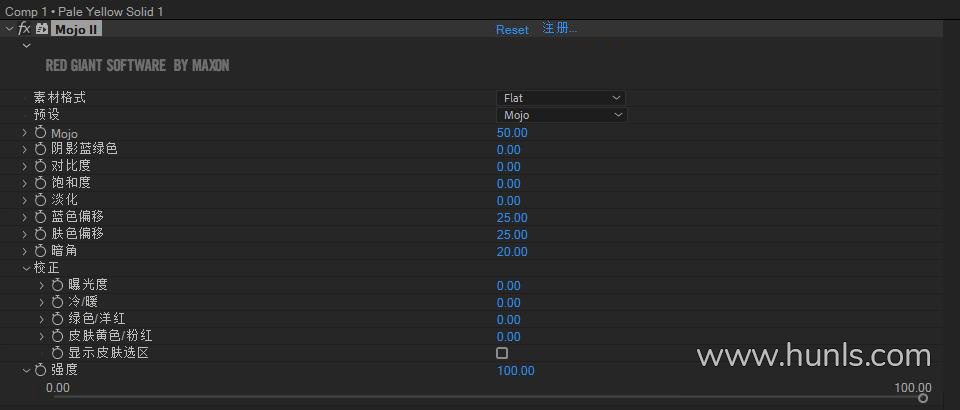This screenshot has width=960, height=410.
Task: Expand the 冷/暖 property
Action: pyautogui.click(x=42, y=302)
